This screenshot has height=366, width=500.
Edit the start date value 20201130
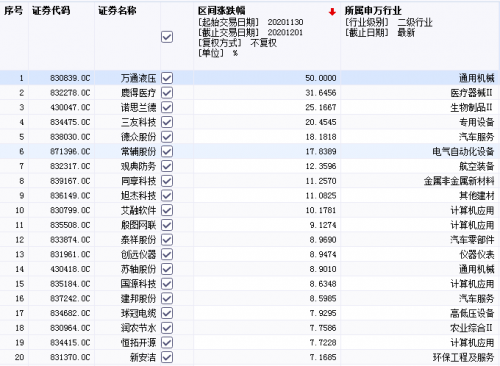tap(285, 22)
